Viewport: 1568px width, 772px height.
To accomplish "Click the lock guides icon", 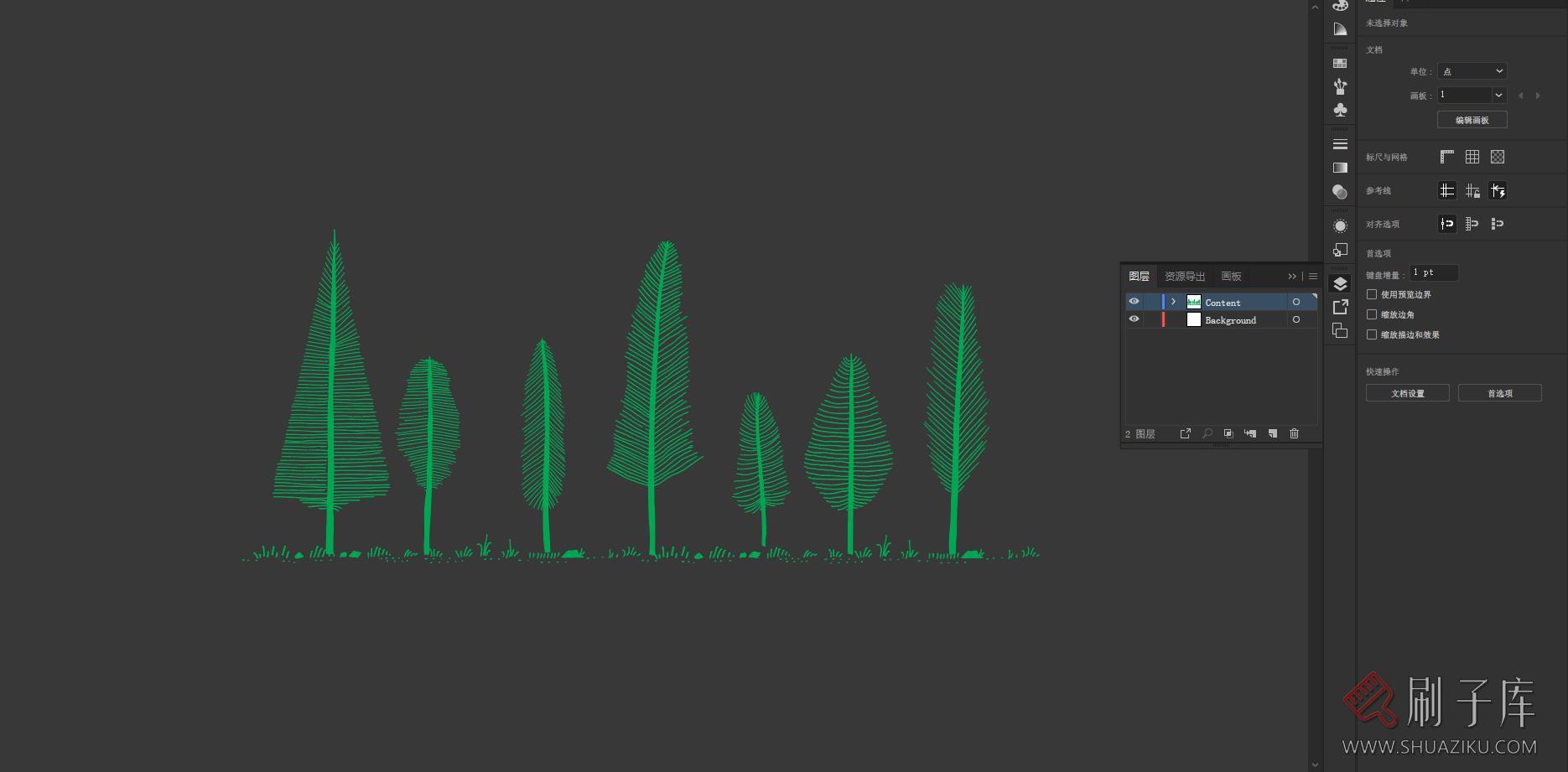I will click(1472, 191).
